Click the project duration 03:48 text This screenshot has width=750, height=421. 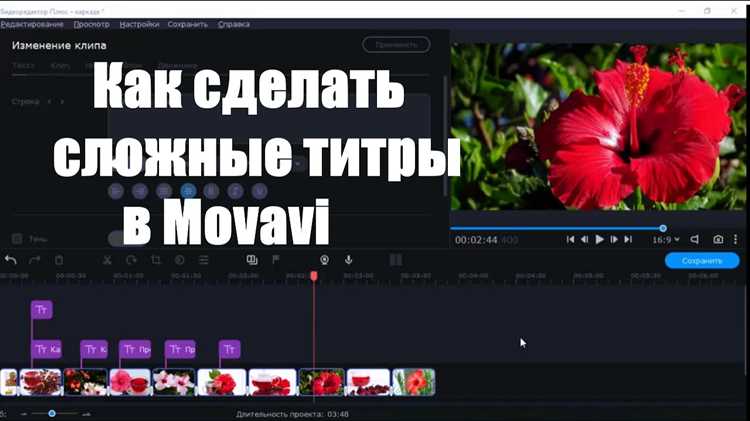tap(292, 414)
